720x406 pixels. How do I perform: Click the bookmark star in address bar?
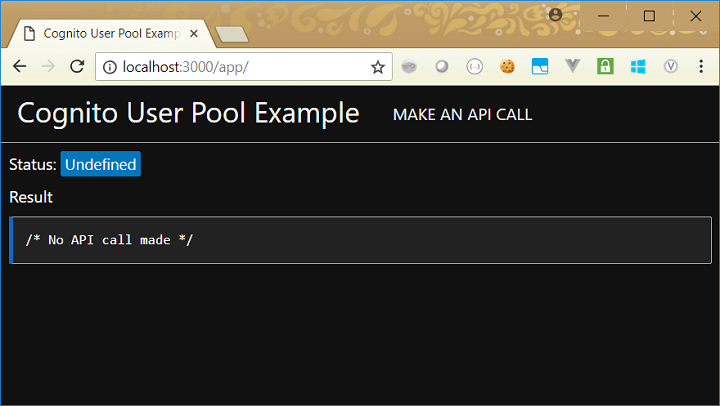[377, 67]
